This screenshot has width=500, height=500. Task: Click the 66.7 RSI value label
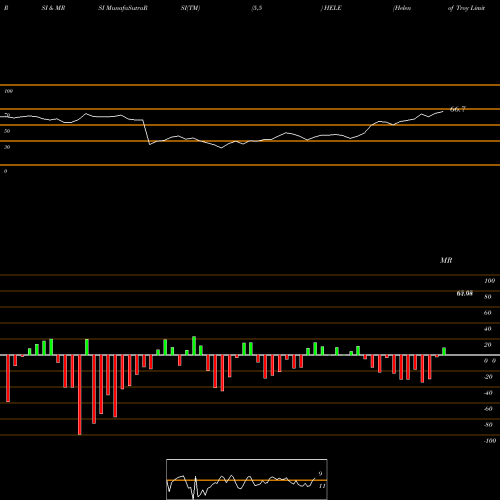click(x=457, y=109)
